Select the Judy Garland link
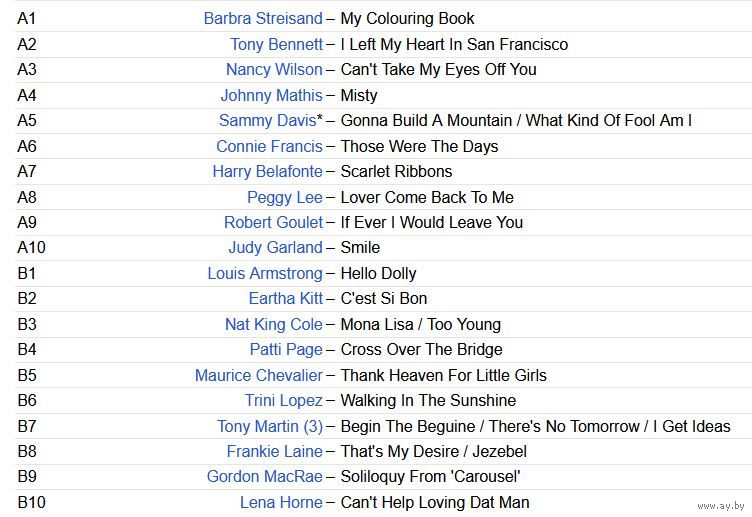Screen dimensions: 752x517 click(x=275, y=247)
